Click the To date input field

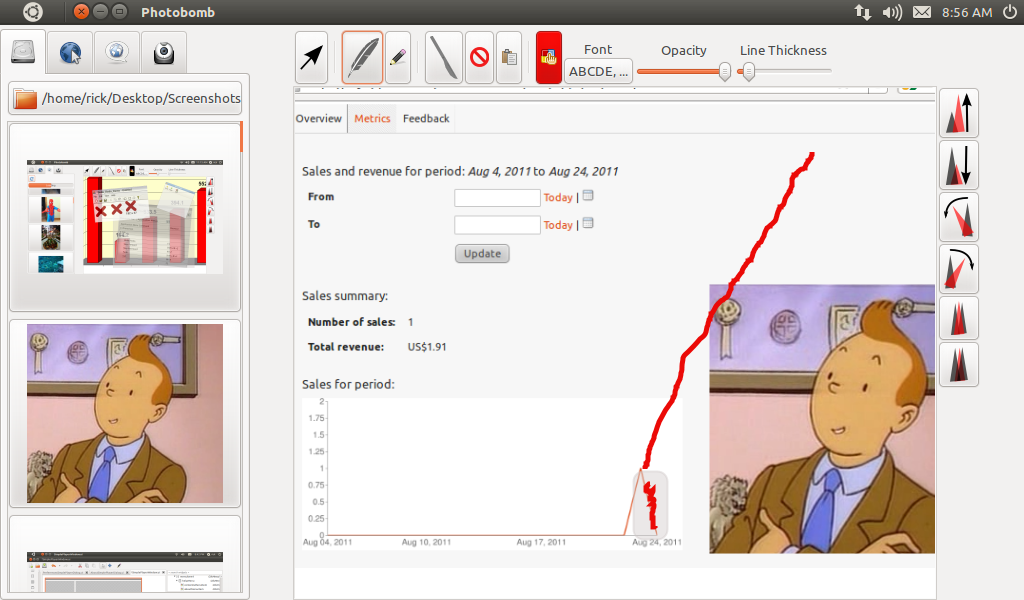497,225
